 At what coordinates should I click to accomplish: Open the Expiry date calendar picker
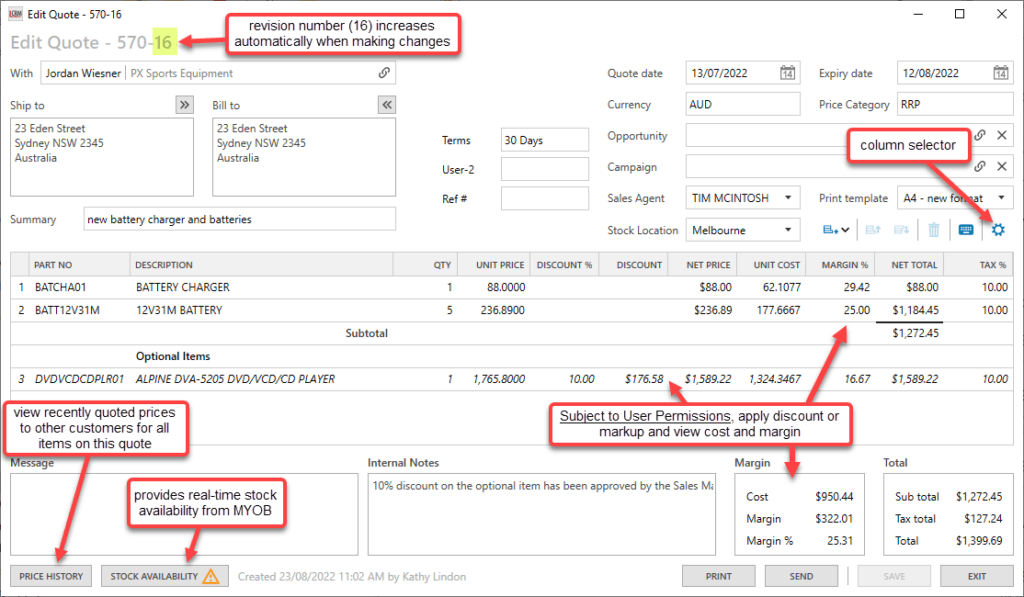click(1000, 73)
